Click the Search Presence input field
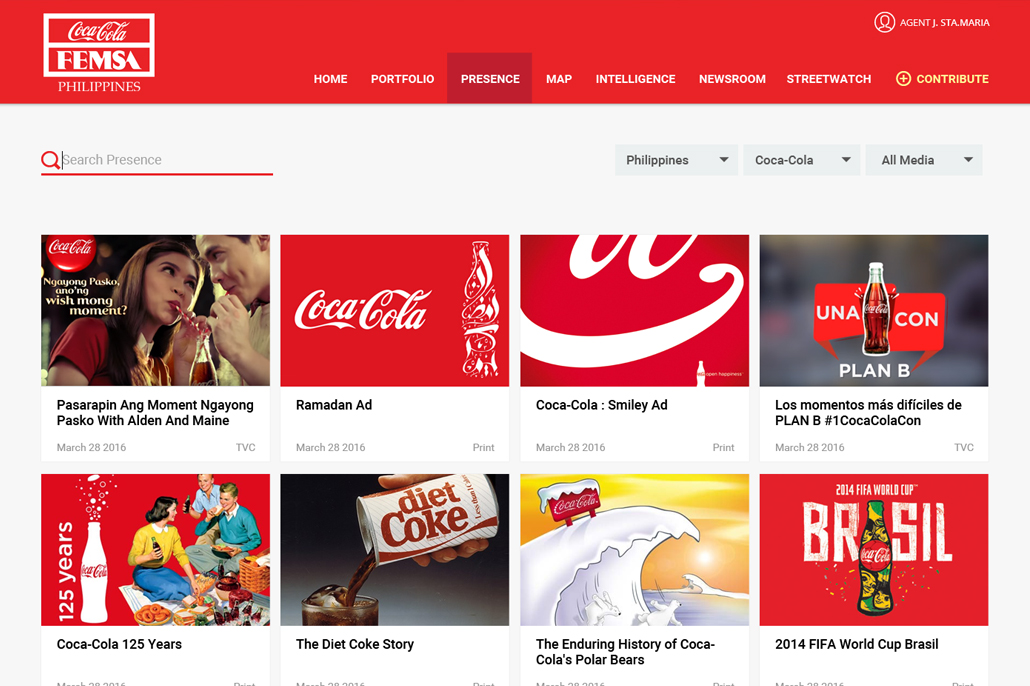 [165, 160]
